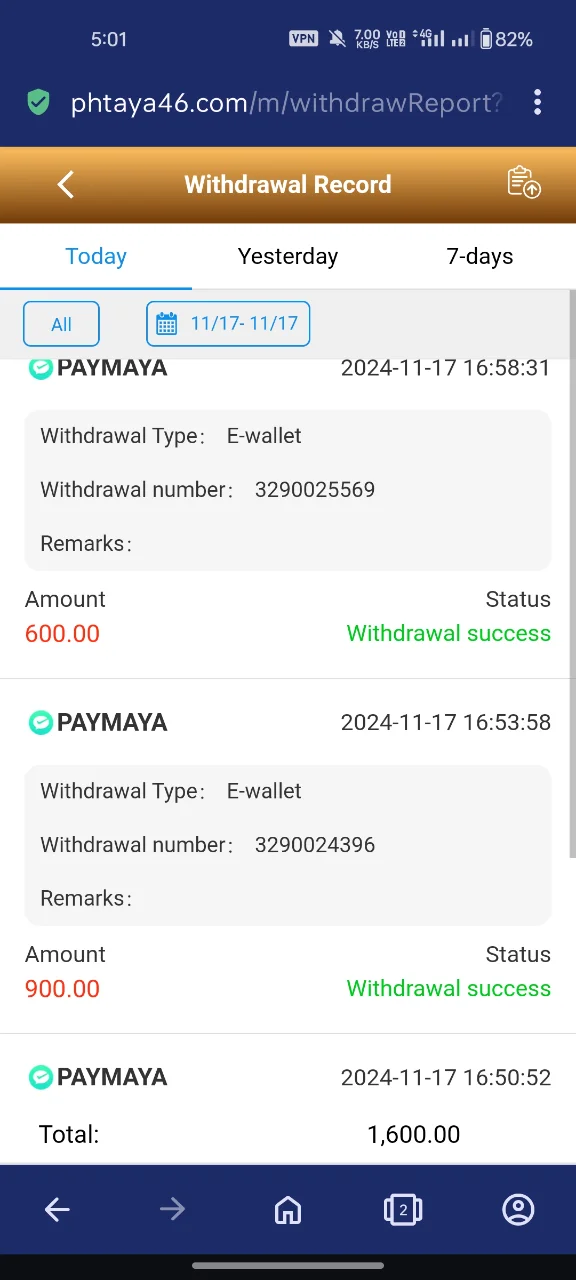Tap withdrawal number 3290024396
Viewport: 576px width, 1280px height.
315,845
